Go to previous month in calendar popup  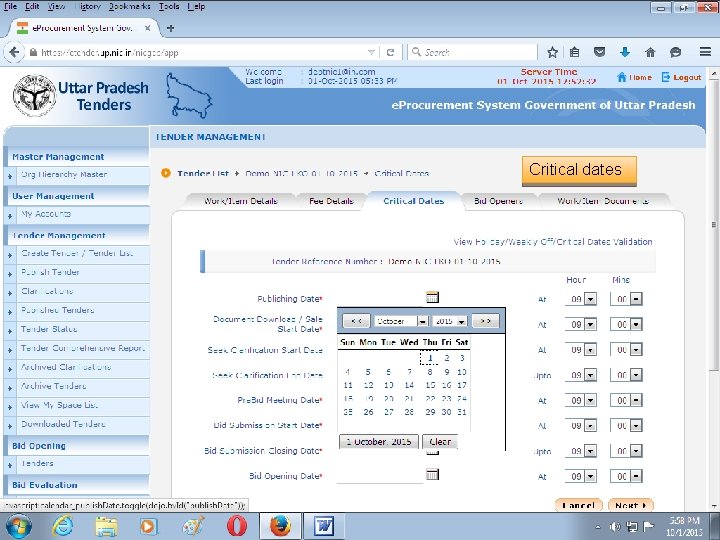coord(356,321)
